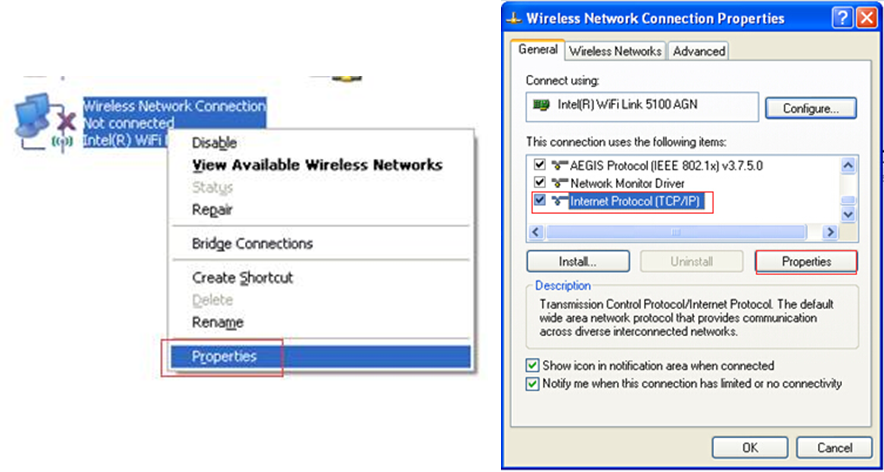Screen dimensions: 884x472
Task: Click the Wireless Network Connection adapter icon
Action: coord(44,122)
